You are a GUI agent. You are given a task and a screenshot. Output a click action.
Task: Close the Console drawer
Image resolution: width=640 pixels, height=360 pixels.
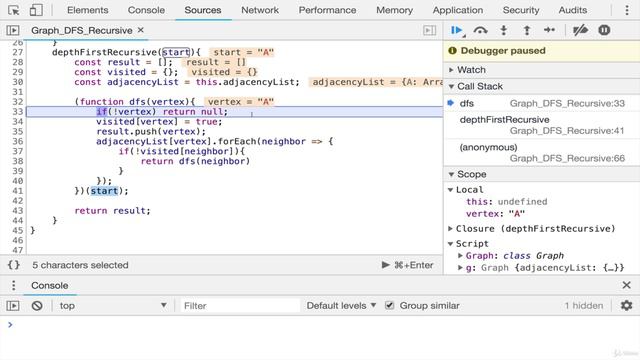(x=627, y=285)
